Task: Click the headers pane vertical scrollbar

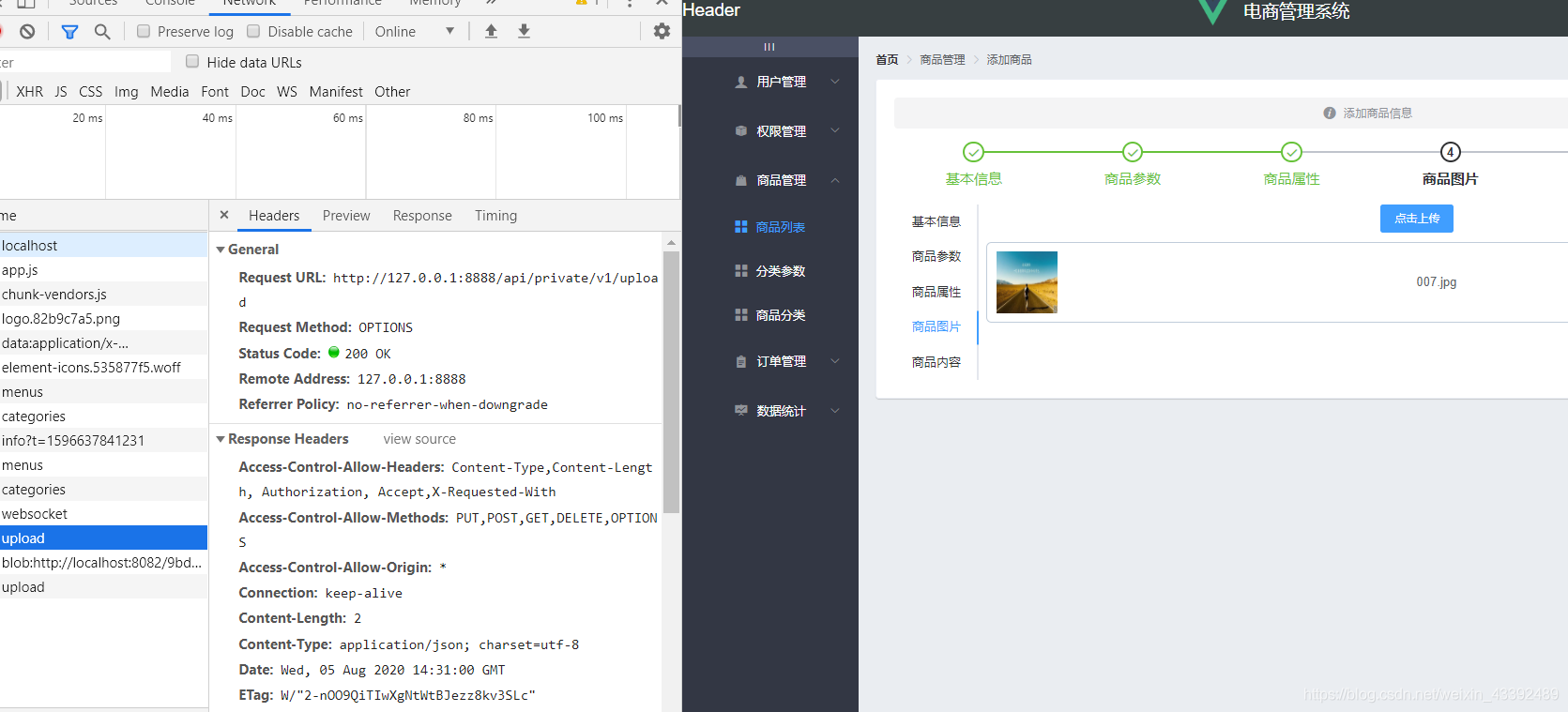Action: [x=671, y=382]
